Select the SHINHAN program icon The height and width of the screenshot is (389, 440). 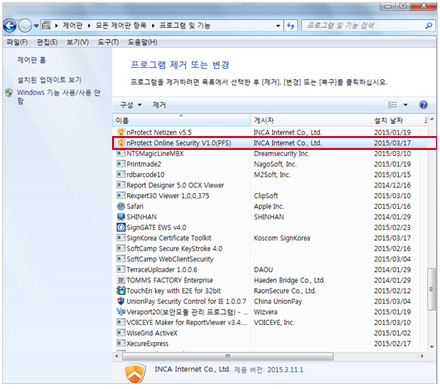click(121, 217)
